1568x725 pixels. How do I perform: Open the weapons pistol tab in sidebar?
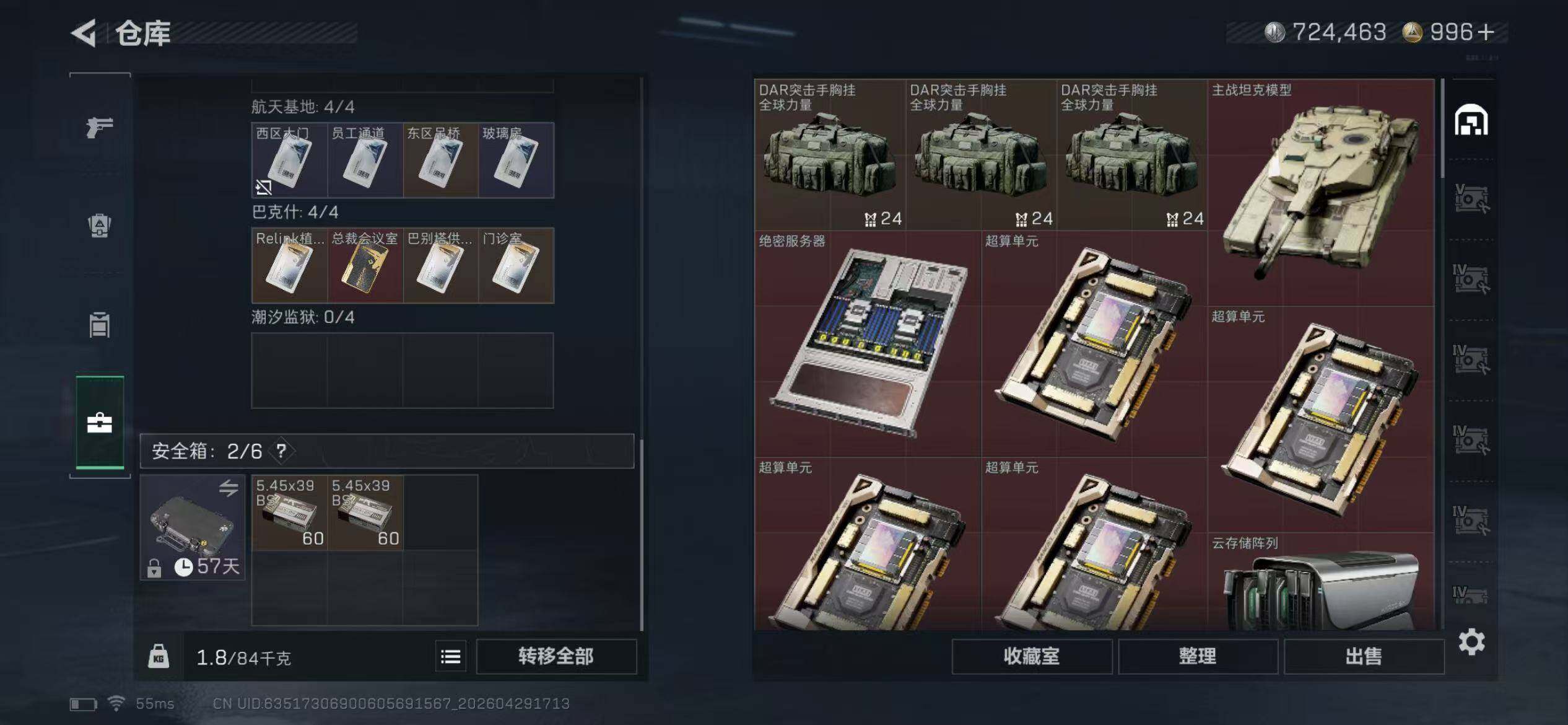[x=100, y=127]
